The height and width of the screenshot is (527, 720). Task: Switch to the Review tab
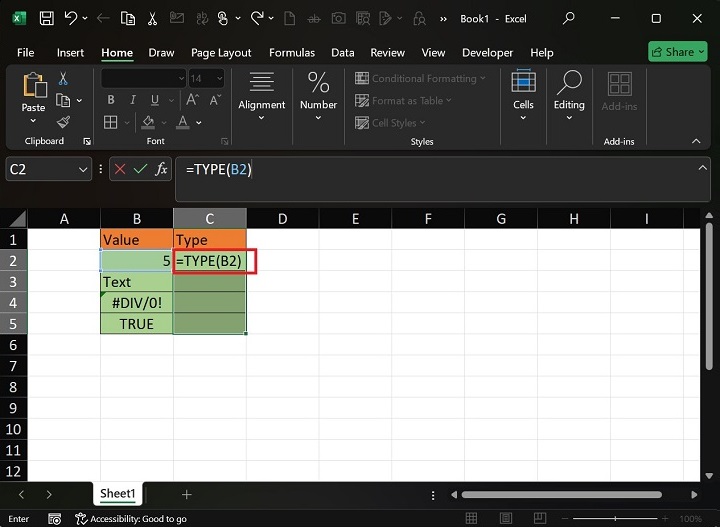click(388, 52)
